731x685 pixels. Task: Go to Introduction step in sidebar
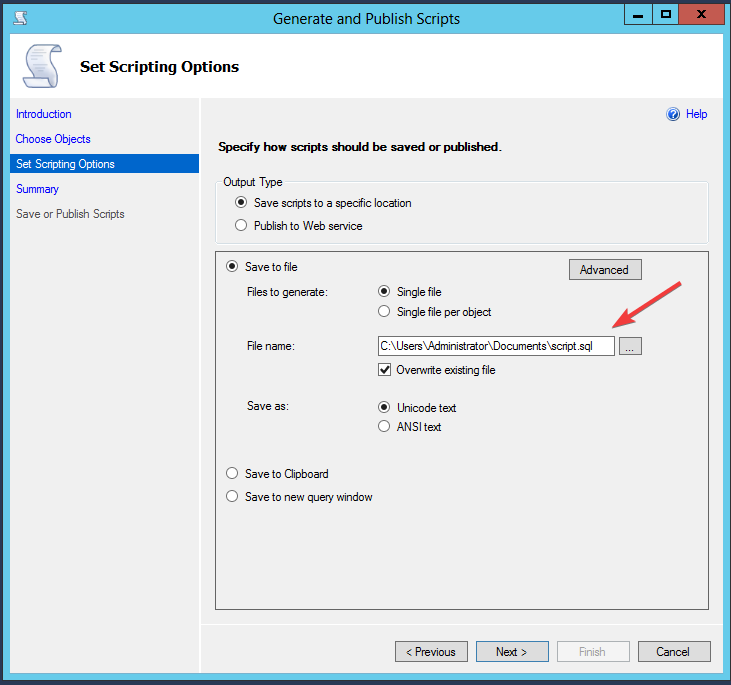[x=43, y=114]
